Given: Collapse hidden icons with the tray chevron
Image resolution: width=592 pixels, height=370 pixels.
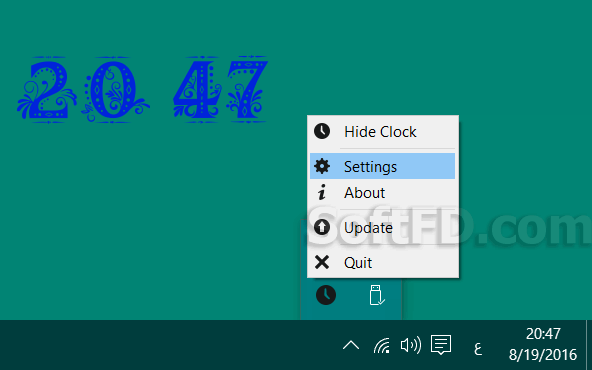Looking at the screenshot, I should pyautogui.click(x=351, y=345).
